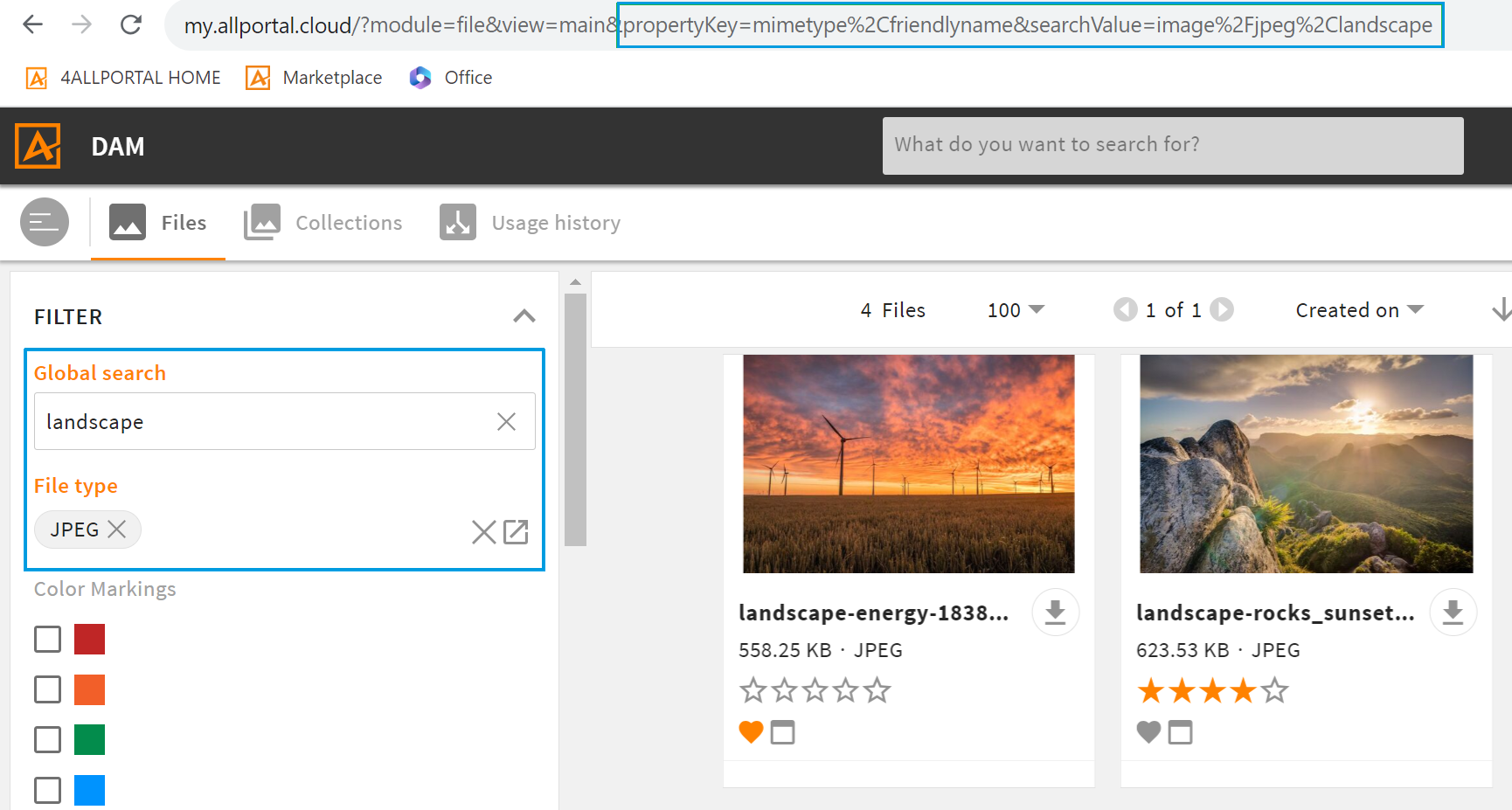The width and height of the screenshot is (1512, 810).
Task: Collapse the FILTER panel chevron
Action: tap(524, 316)
